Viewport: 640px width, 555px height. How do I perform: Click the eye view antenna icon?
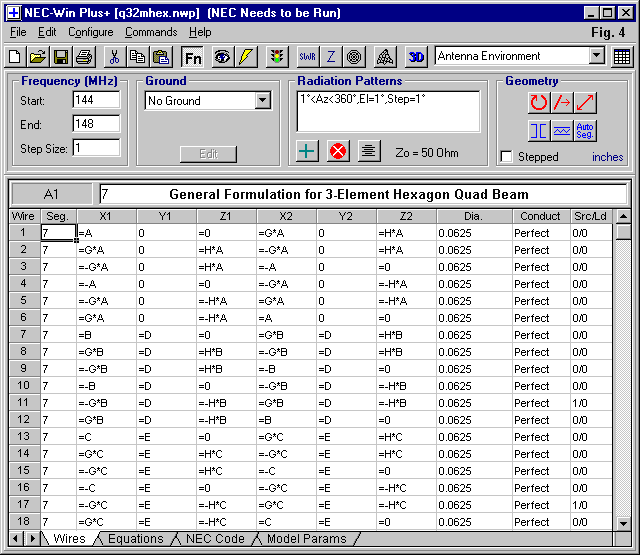pos(221,57)
